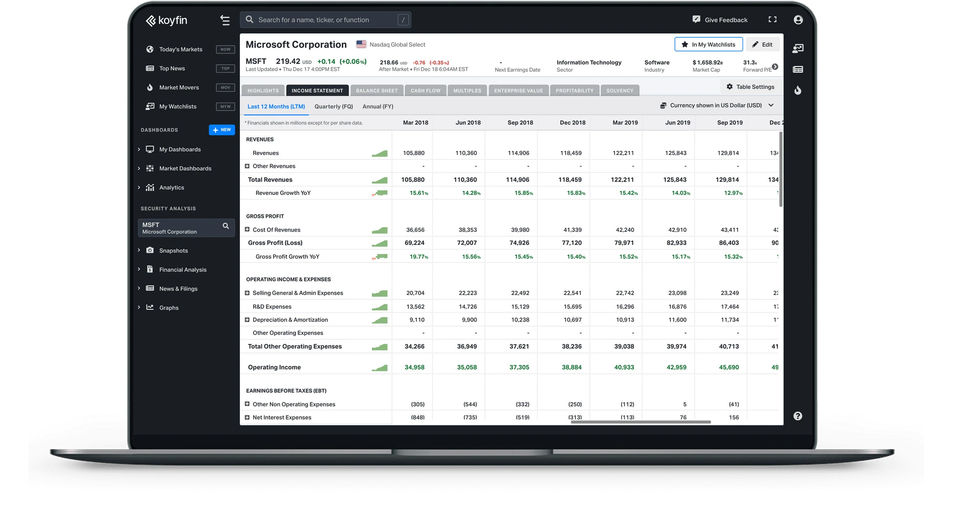Click the MSFT security search icon

tap(225, 226)
